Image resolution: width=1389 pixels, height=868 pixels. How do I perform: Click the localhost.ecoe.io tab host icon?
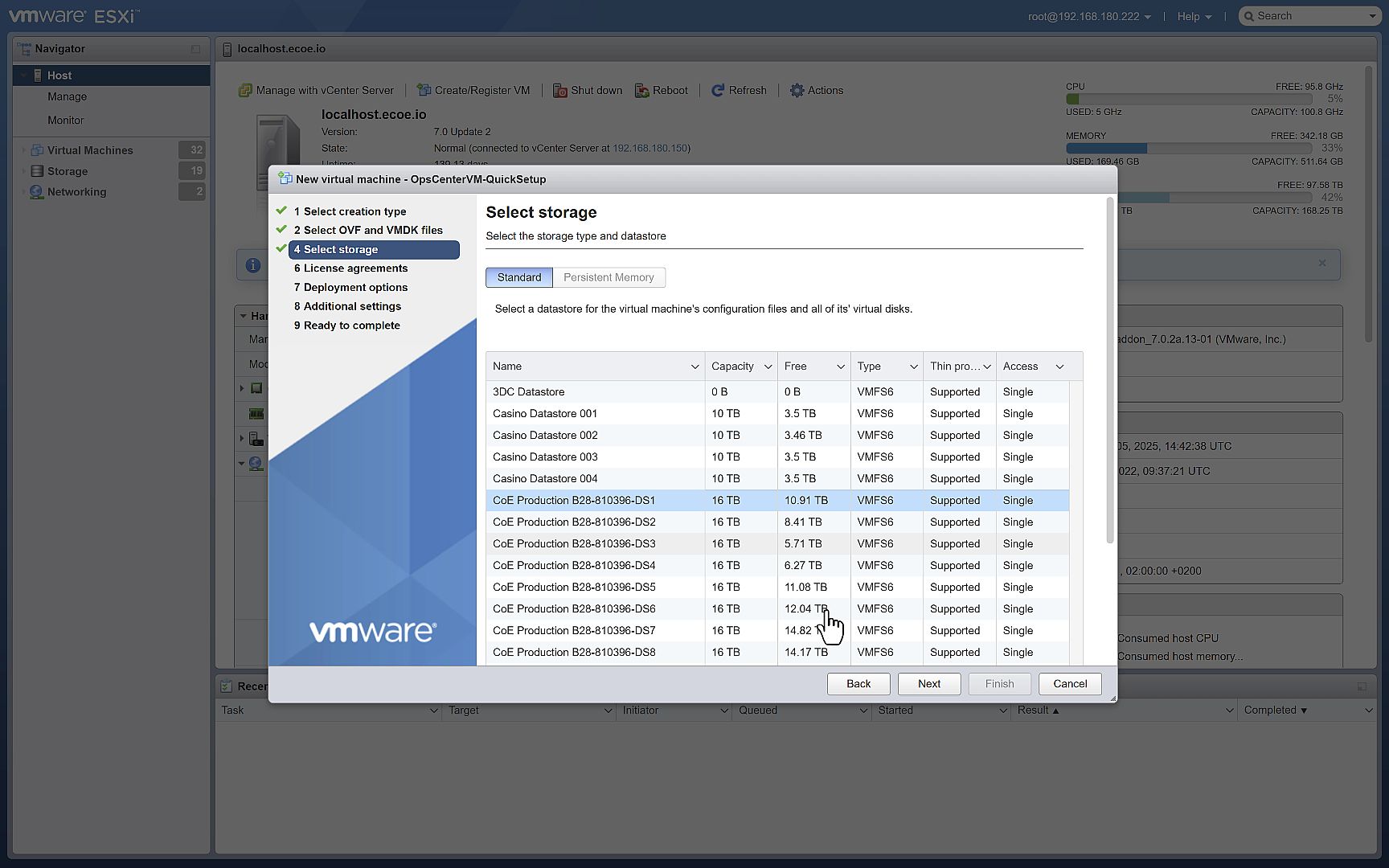(x=227, y=49)
